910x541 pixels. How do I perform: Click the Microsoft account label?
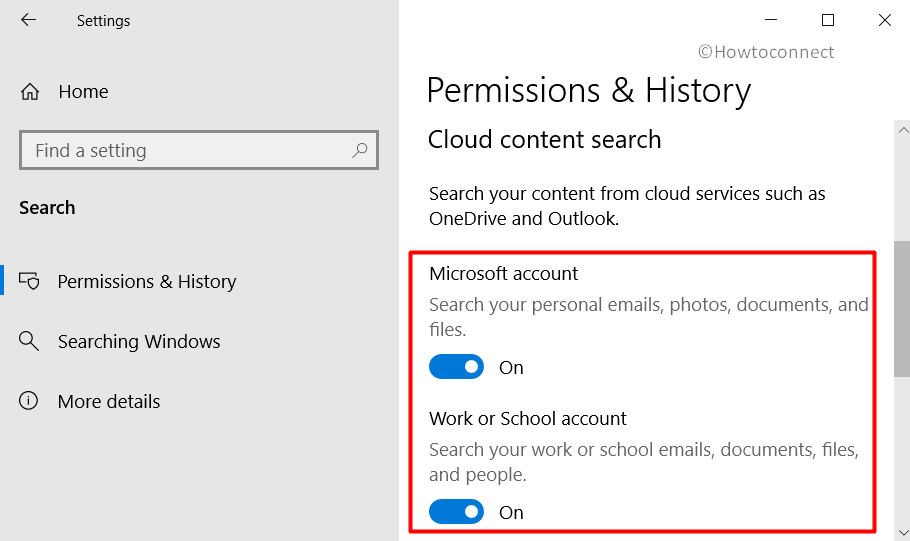click(504, 273)
